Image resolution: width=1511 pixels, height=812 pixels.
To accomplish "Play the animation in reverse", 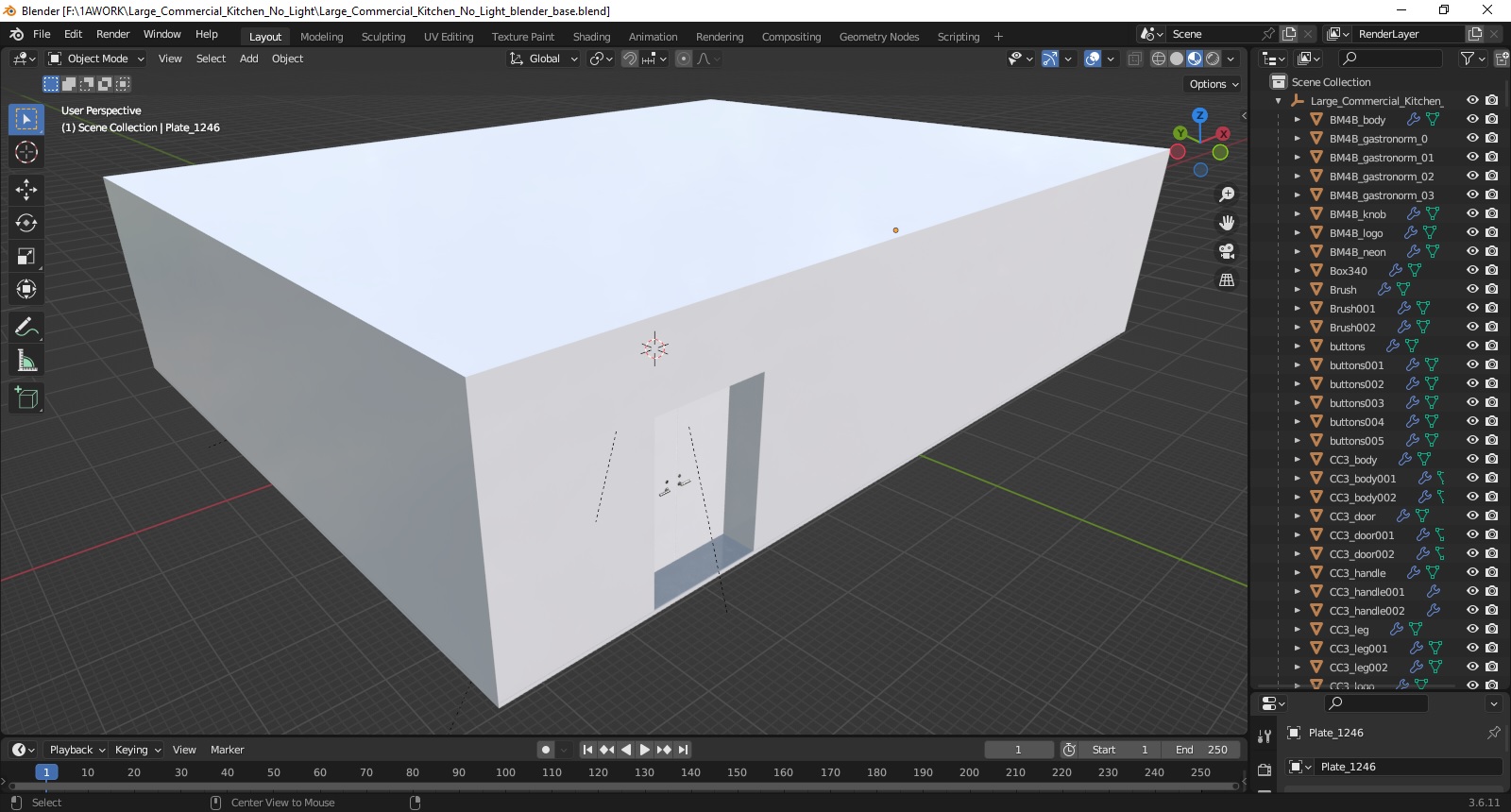I will click(626, 750).
